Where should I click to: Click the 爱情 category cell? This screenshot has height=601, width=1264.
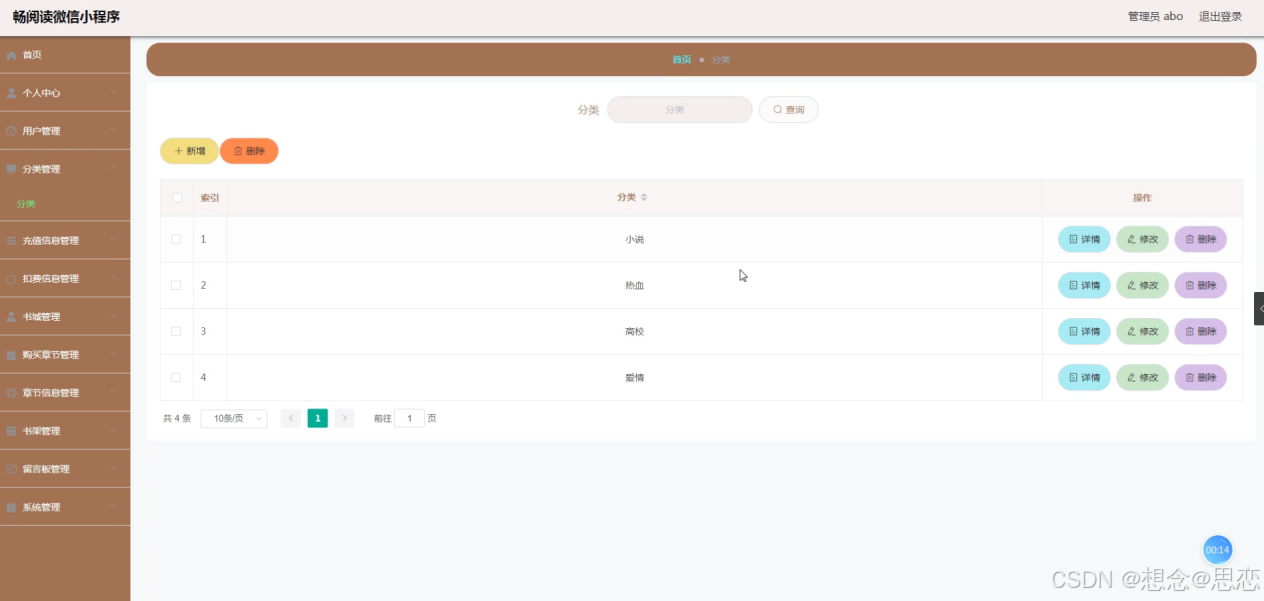[x=634, y=377]
